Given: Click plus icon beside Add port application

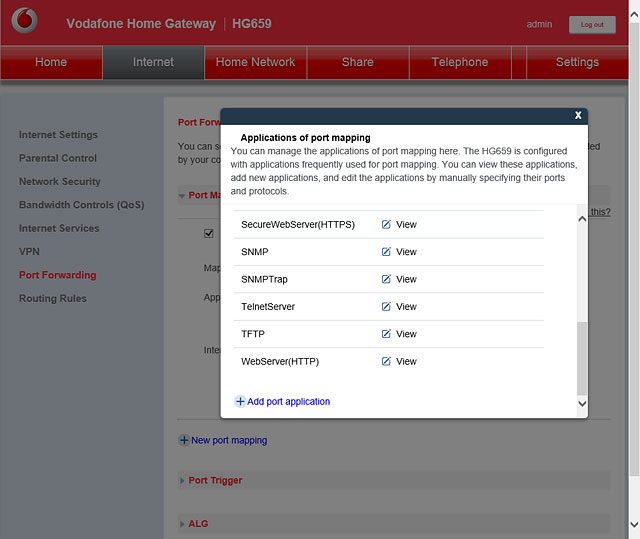Looking at the screenshot, I should coord(240,401).
